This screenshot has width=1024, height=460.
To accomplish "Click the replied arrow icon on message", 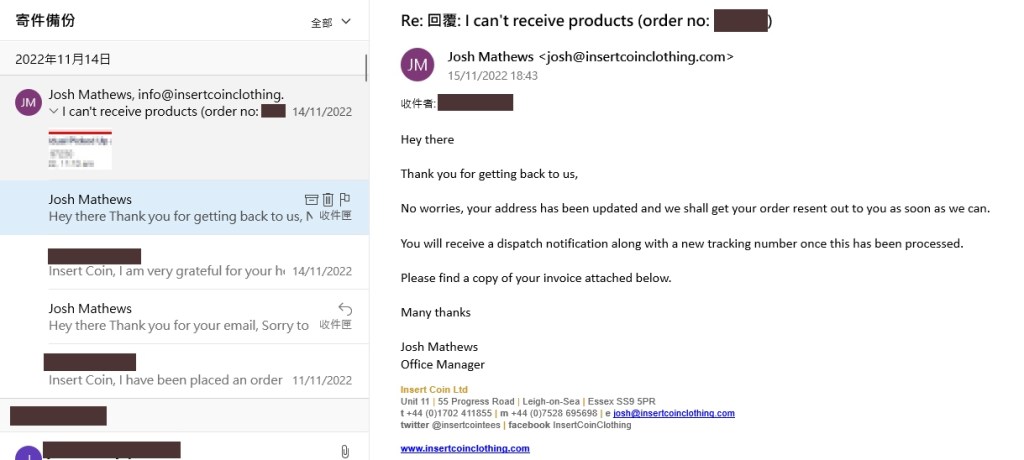I will point(344,308).
